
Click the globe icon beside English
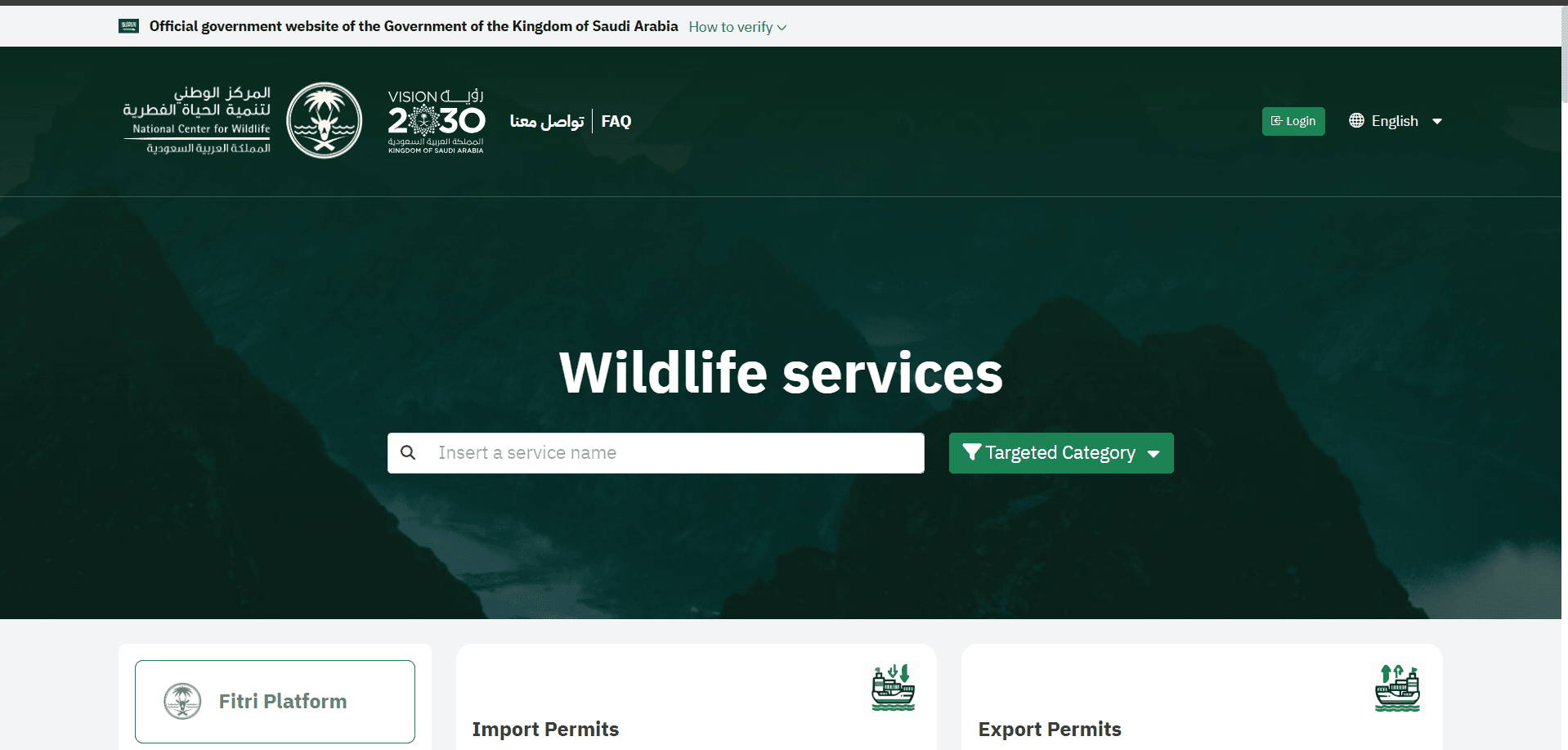point(1356,120)
